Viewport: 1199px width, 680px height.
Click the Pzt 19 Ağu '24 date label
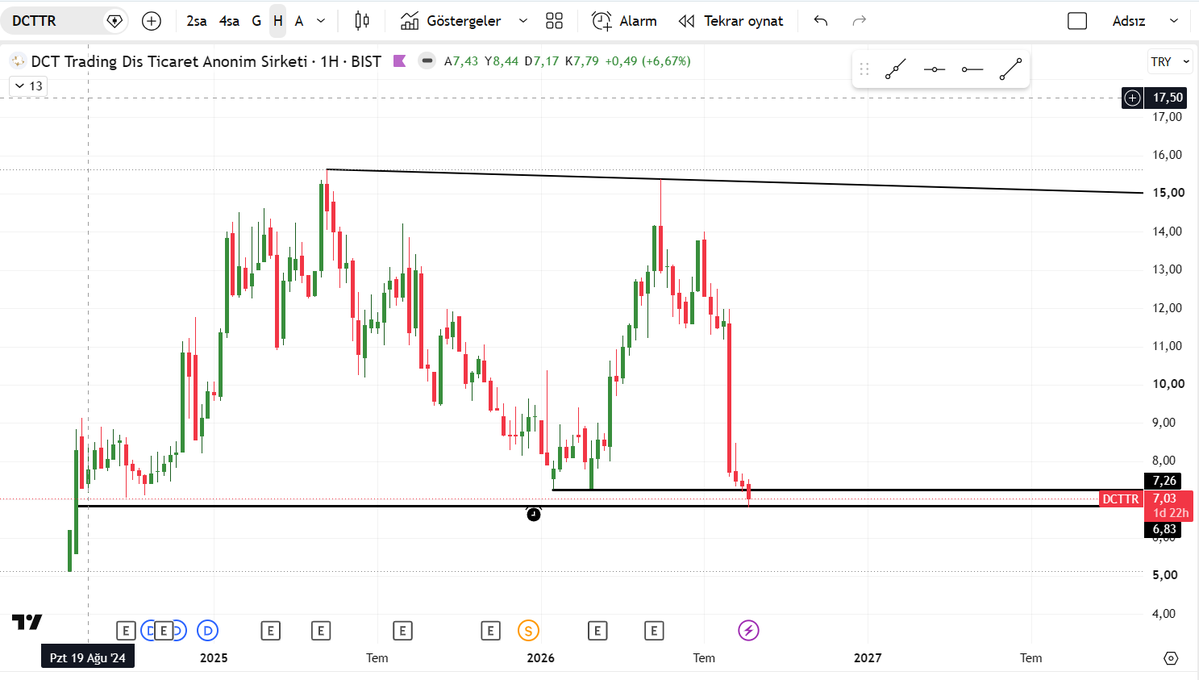pyautogui.click(x=88, y=658)
